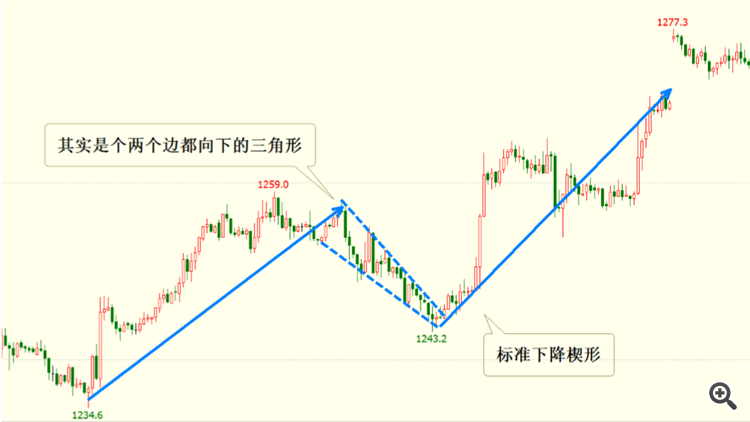Click the arrowhead of the second rising arrow
Image resolution: width=750 pixels, height=422 pixels.
tap(665, 93)
